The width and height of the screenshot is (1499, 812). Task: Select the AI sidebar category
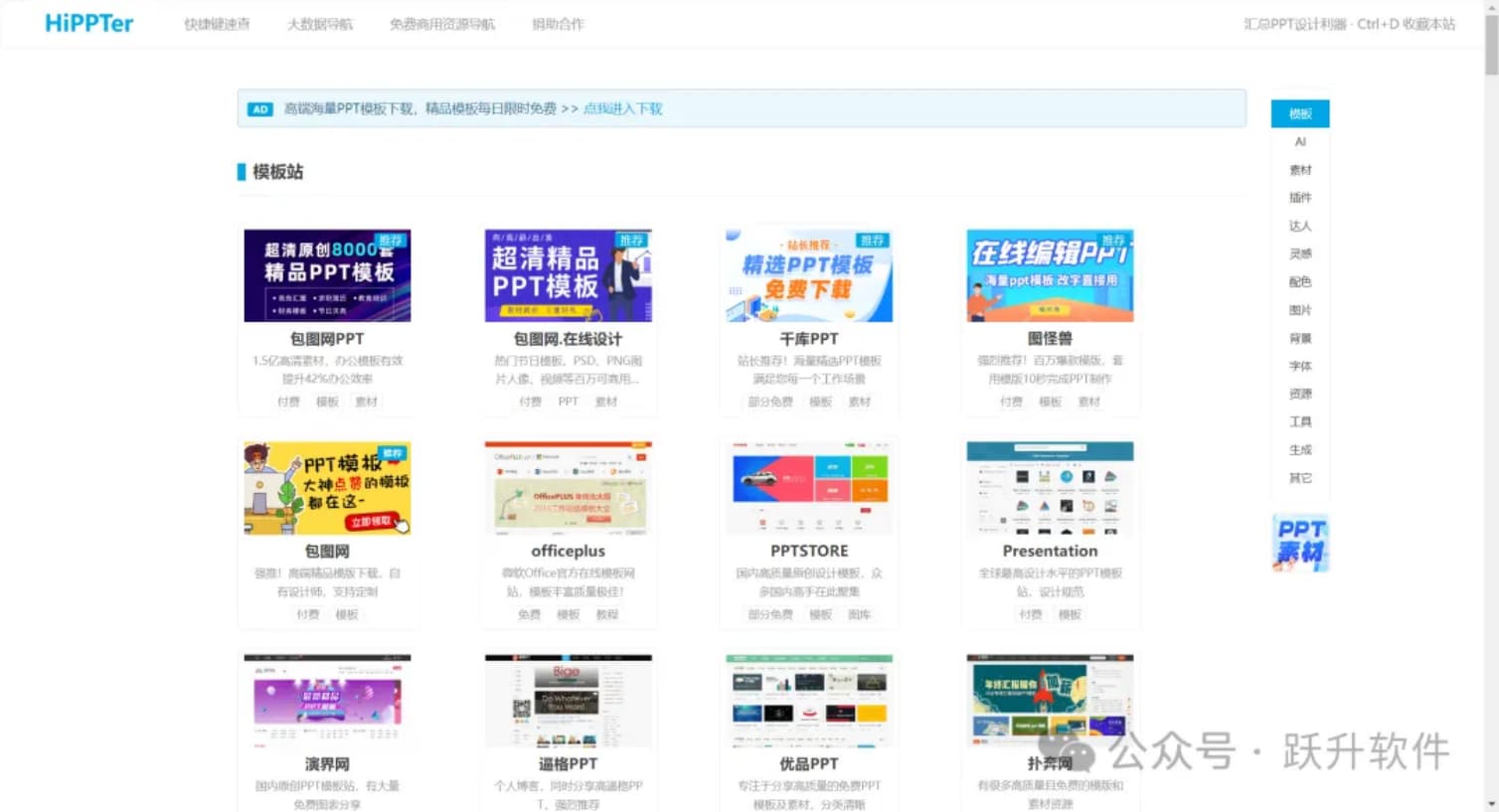pos(1300,142)
